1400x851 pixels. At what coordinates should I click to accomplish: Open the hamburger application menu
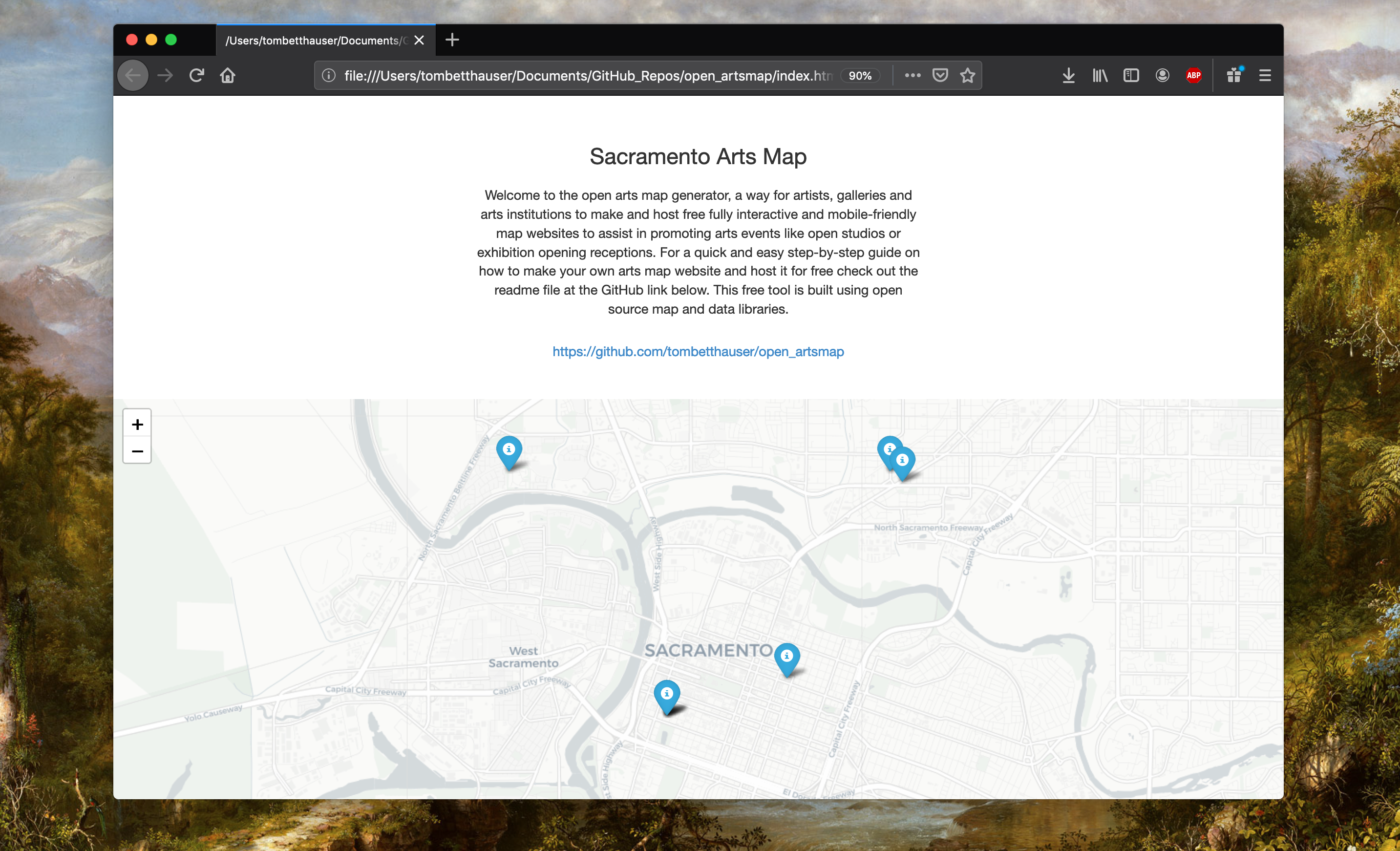[x=1265, y=76]
